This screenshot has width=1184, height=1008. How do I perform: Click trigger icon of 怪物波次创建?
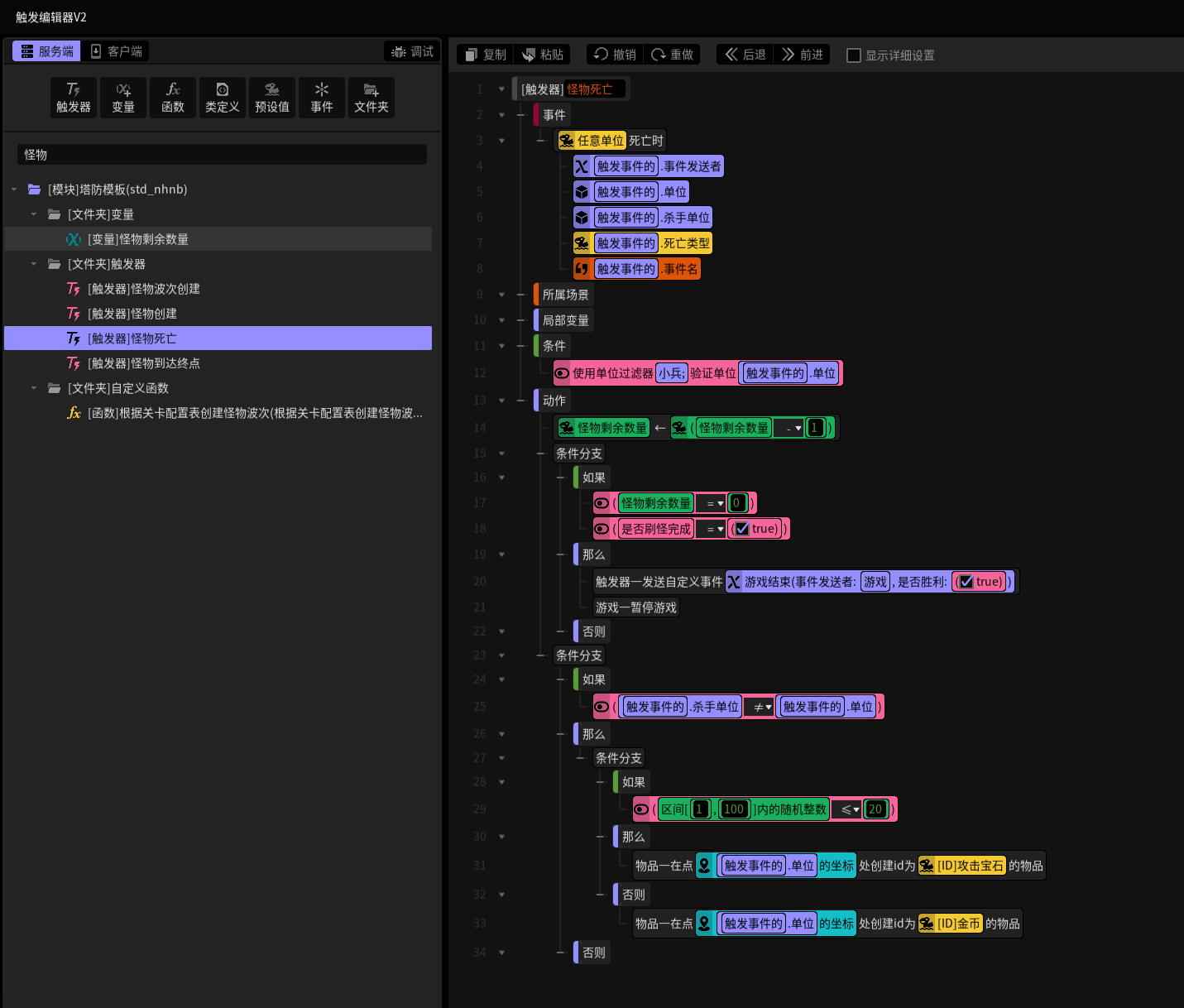[74, 289]
